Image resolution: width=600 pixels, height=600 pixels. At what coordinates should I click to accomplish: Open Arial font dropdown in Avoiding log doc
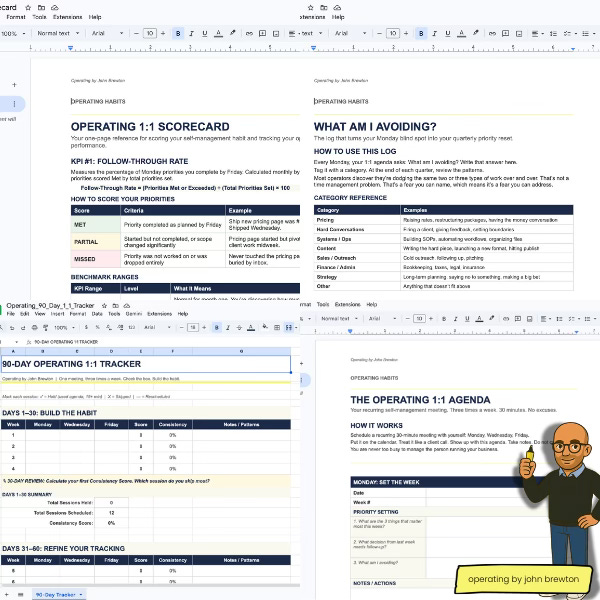[351, 33]
